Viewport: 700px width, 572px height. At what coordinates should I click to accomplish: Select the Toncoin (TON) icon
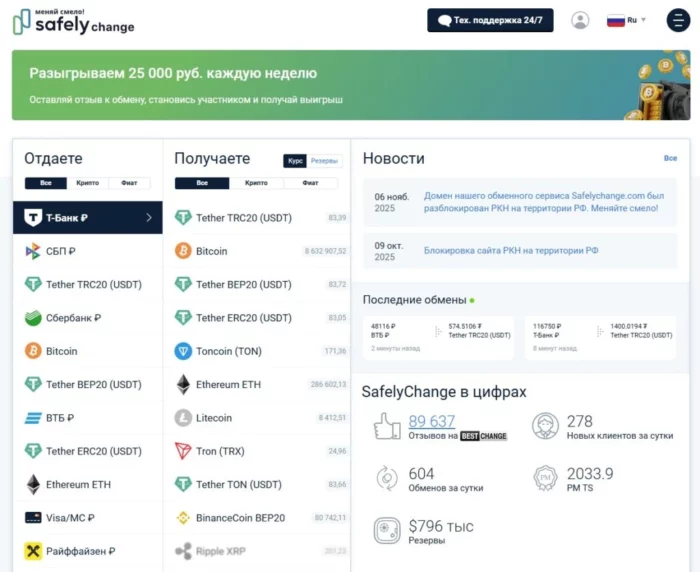click(183, 351)
